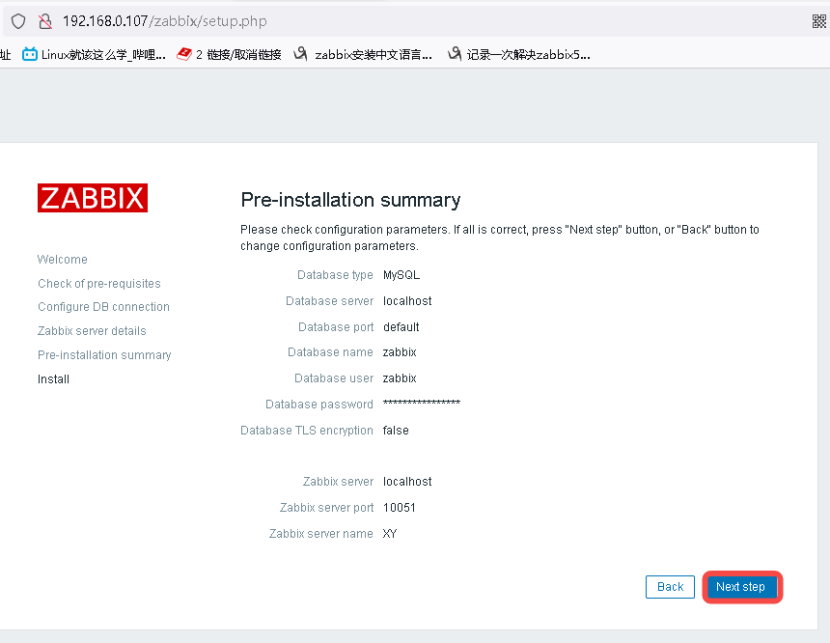
Task: Click the ZABBIX logo
Action: [93, 198]
